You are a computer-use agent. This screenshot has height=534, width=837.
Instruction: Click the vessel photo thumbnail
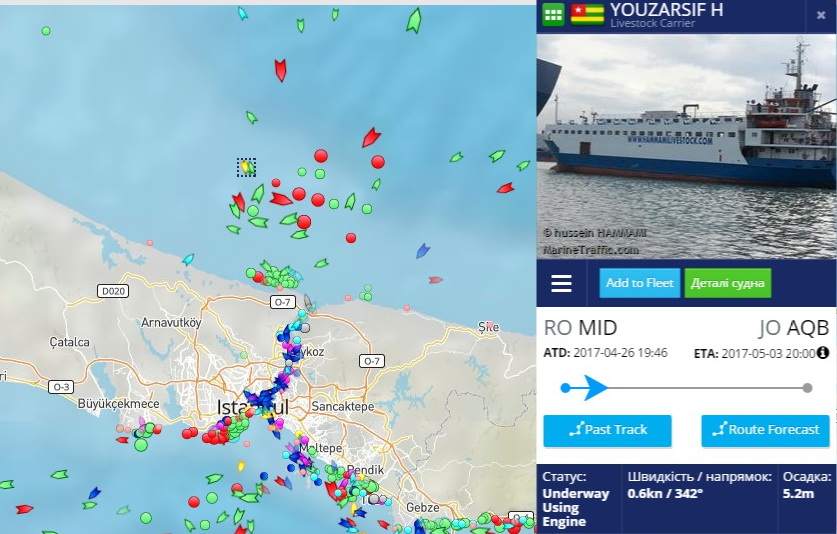point(686,147)
